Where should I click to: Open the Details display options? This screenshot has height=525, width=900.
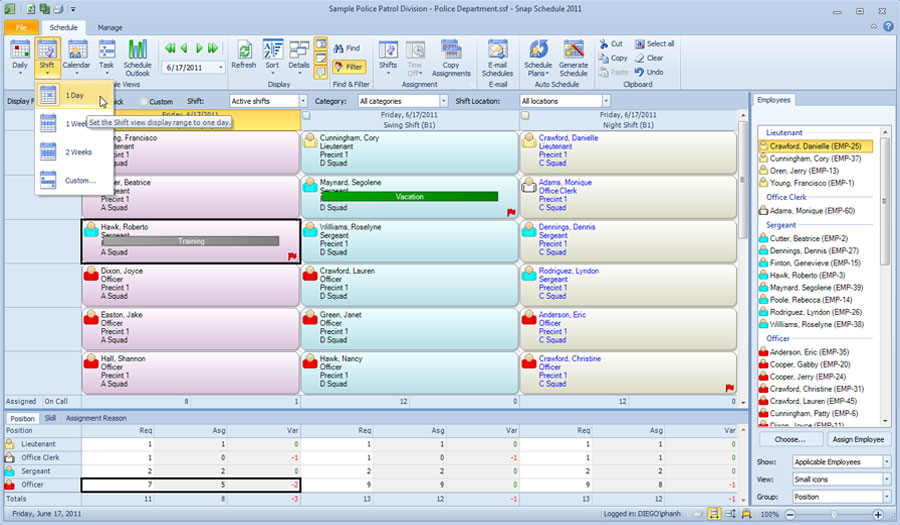[x=299, y=56]
